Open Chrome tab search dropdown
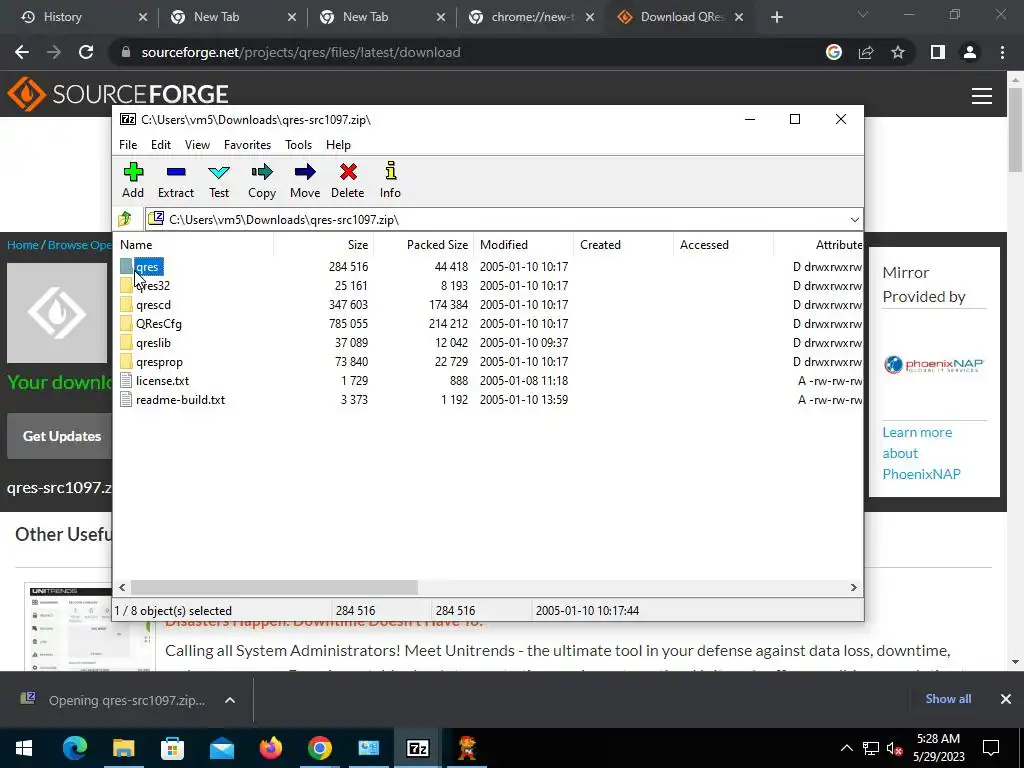The image size is (1024, 768). click(x=863, y=15)
